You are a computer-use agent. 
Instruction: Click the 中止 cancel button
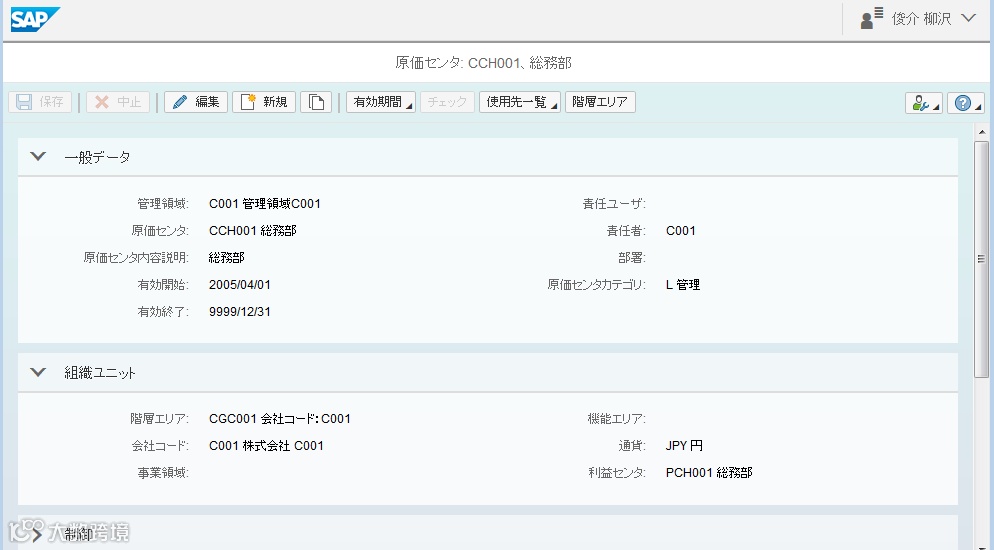pos(118,102)
